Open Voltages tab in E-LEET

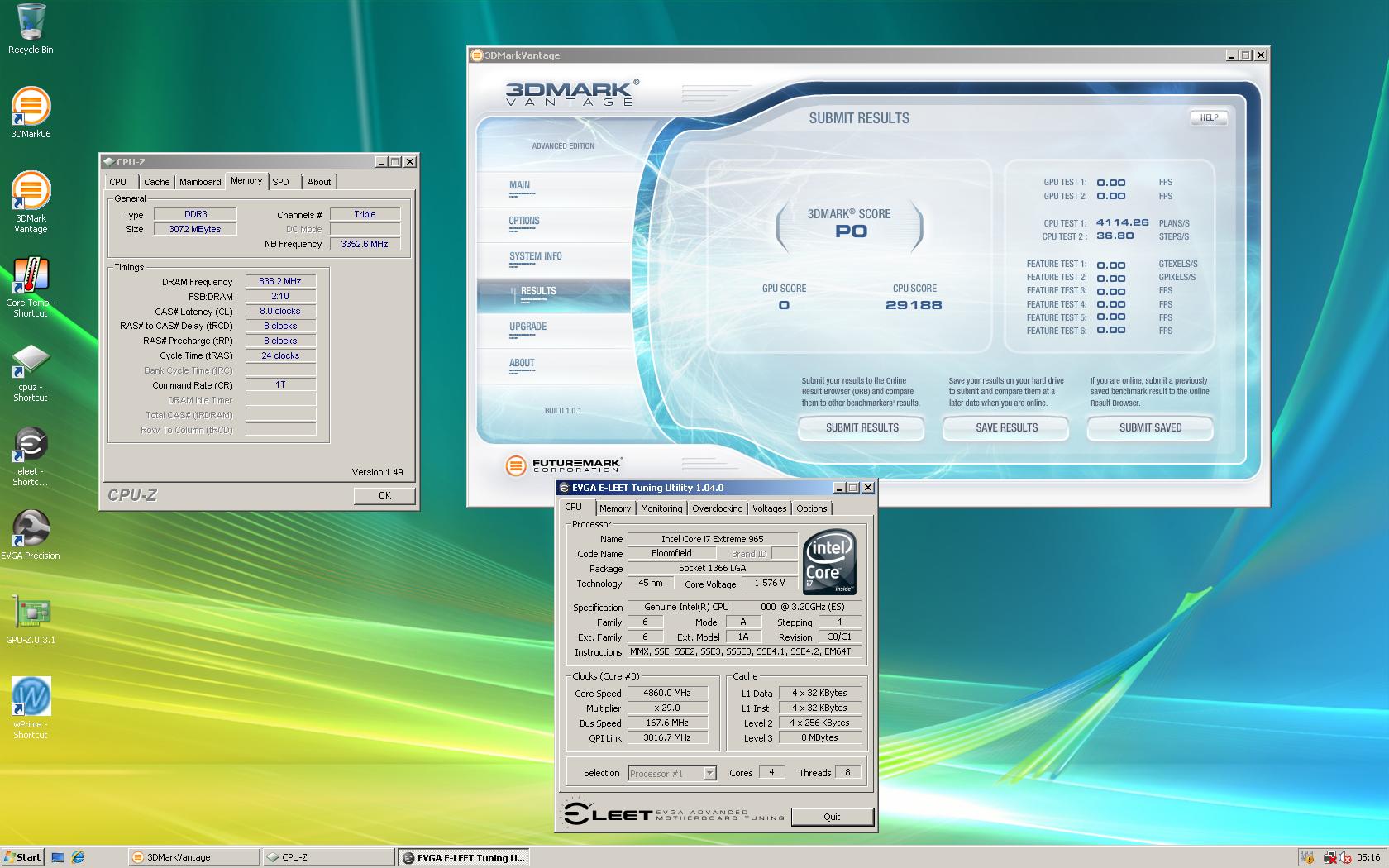769,509
